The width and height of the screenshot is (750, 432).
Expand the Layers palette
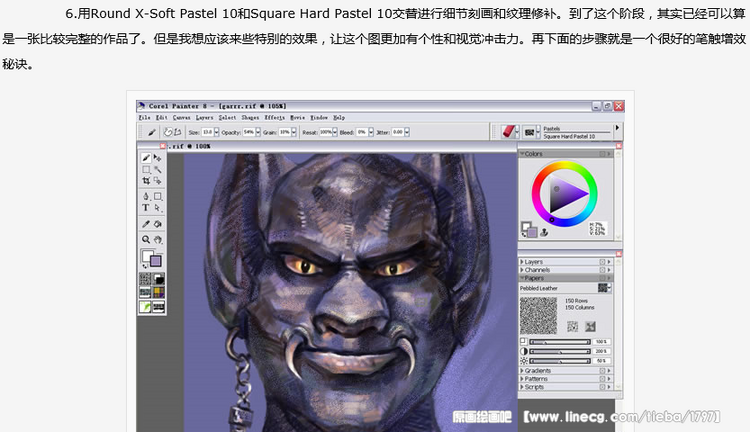click(x=522, y=262)
